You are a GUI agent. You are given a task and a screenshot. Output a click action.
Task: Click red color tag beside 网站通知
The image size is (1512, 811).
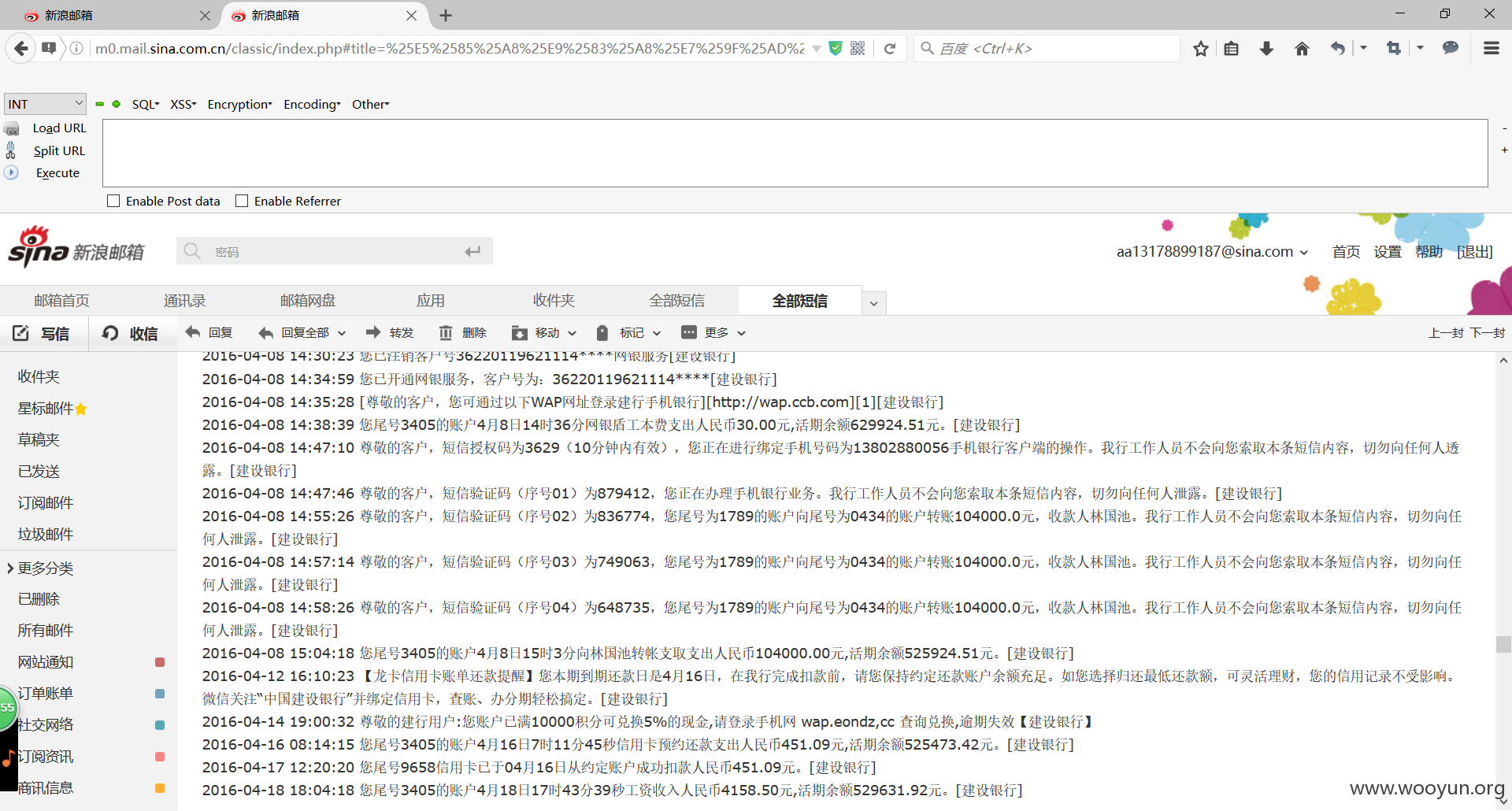point(160,662)
